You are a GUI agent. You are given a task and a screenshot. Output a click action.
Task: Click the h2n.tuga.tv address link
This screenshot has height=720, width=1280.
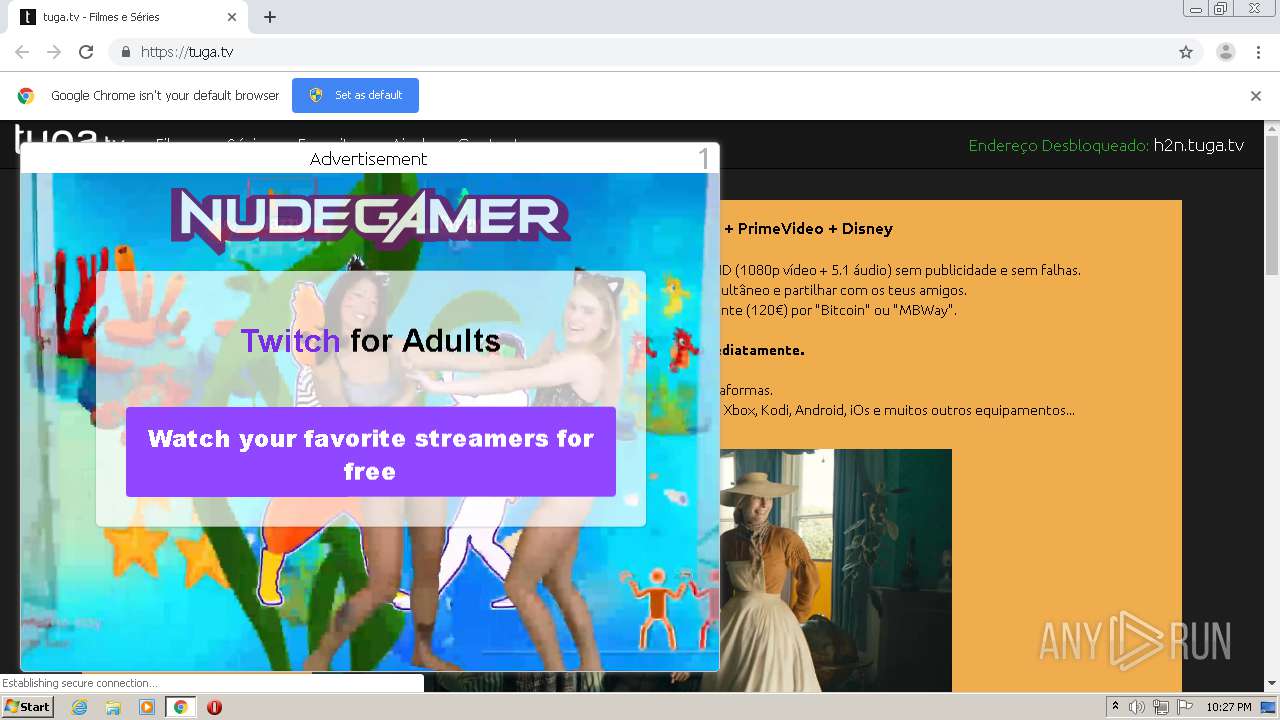click(1198, 145)
